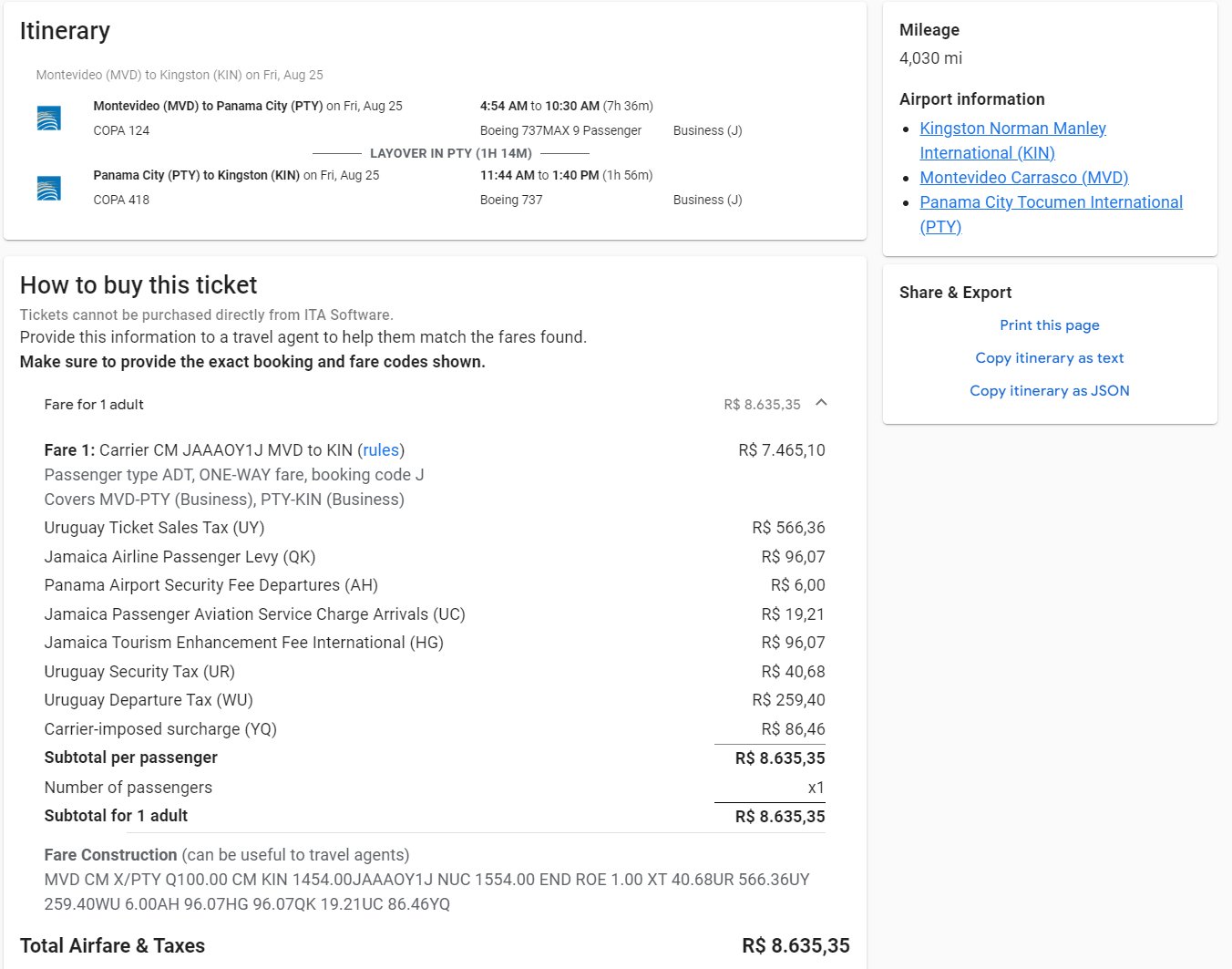Click the Carrier-imposed surcharge (YQ) row
The image size is (1232, 969).
coord(160,729)
